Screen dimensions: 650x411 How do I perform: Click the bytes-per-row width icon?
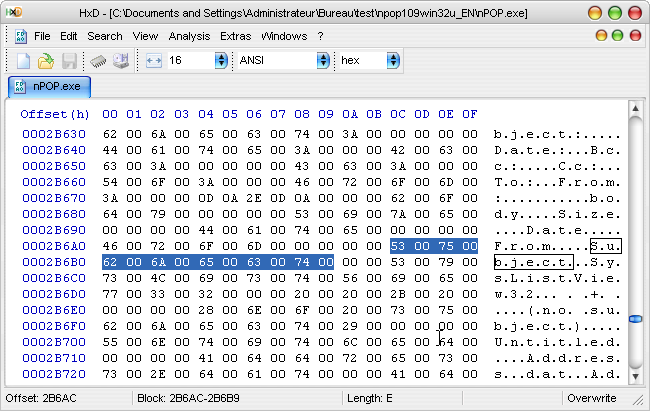click(x=153, y=61)
